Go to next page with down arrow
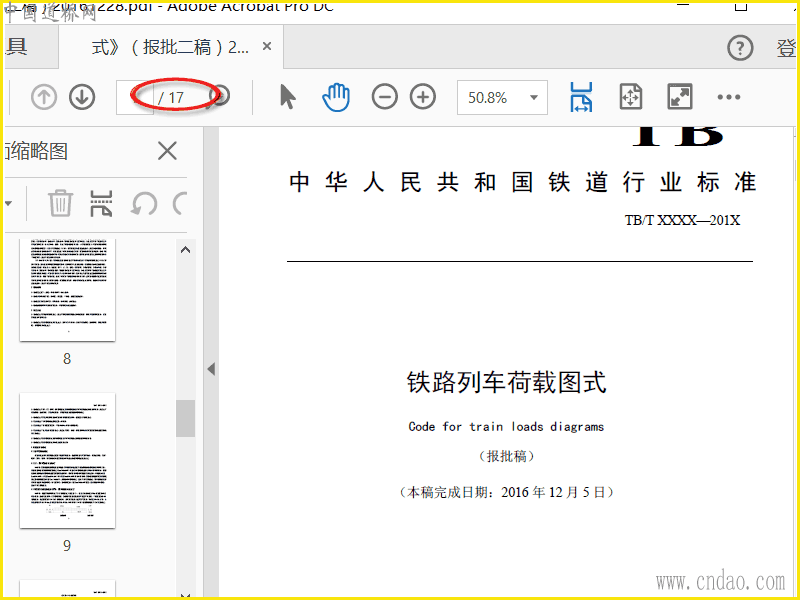The width and height of the screenshot is (800, 600). 82,97
